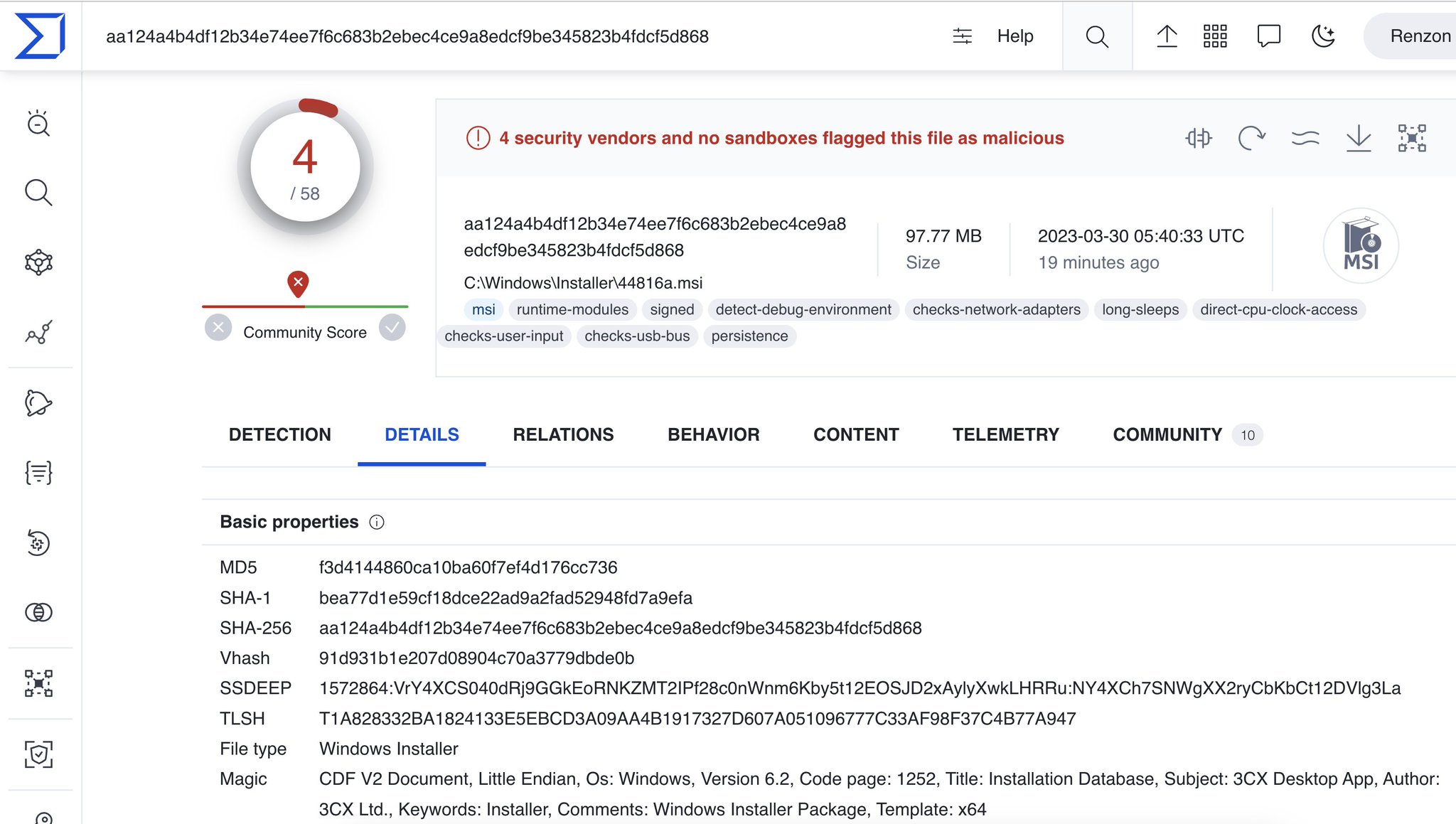Click the partially visible bottom sidebar icon
This screenshot has width=1456, height=824.
click(43, 817)
